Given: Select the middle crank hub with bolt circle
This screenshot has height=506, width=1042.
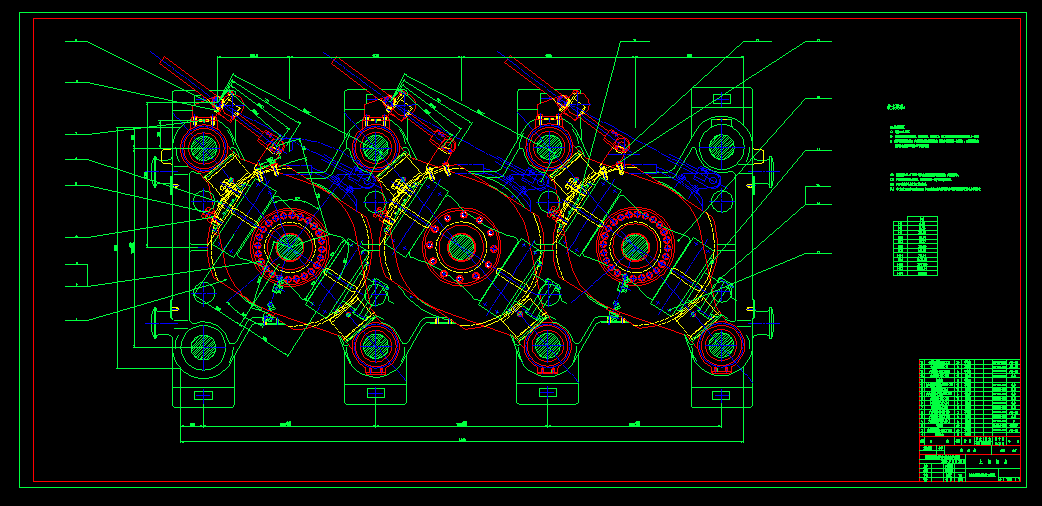Looking at the screenshot, I should [x=461, y=247].
